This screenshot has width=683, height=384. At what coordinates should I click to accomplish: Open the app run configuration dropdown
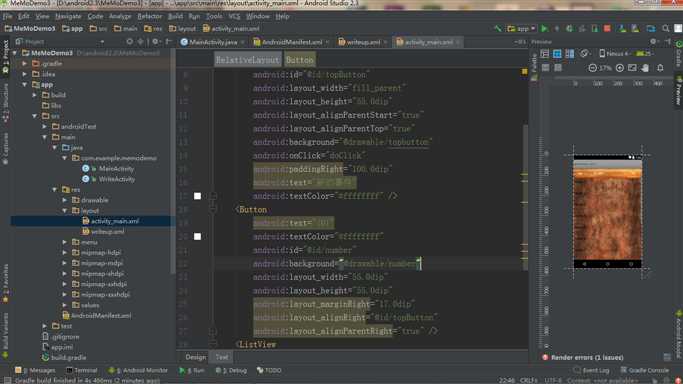[x=521, y=29]
